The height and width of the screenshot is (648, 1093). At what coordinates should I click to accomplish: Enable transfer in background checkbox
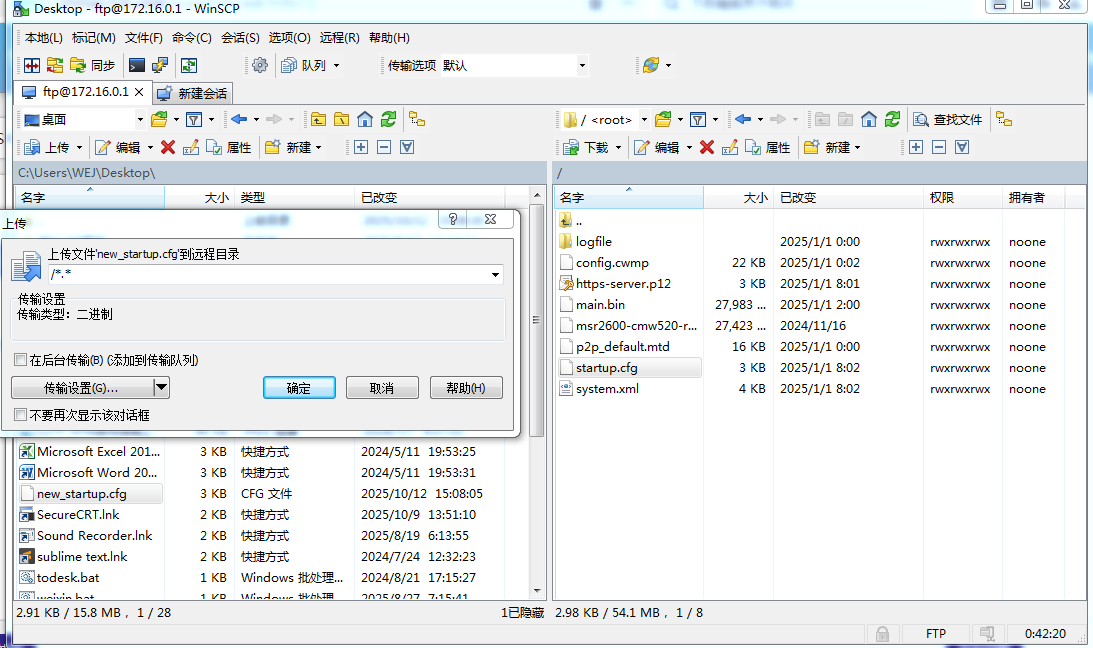click(x=21, y=360)
